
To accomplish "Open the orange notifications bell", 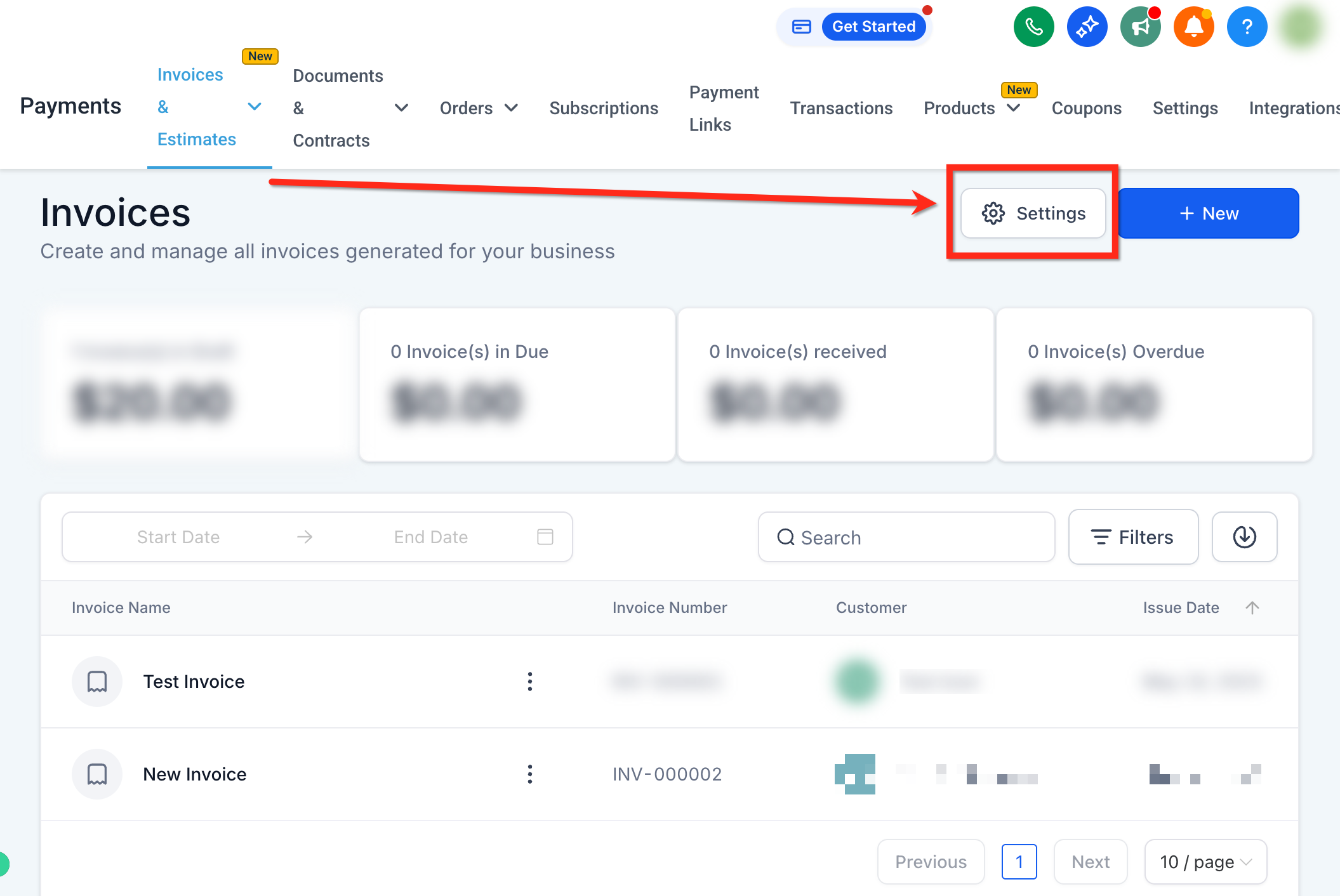I will (1193, 27).
